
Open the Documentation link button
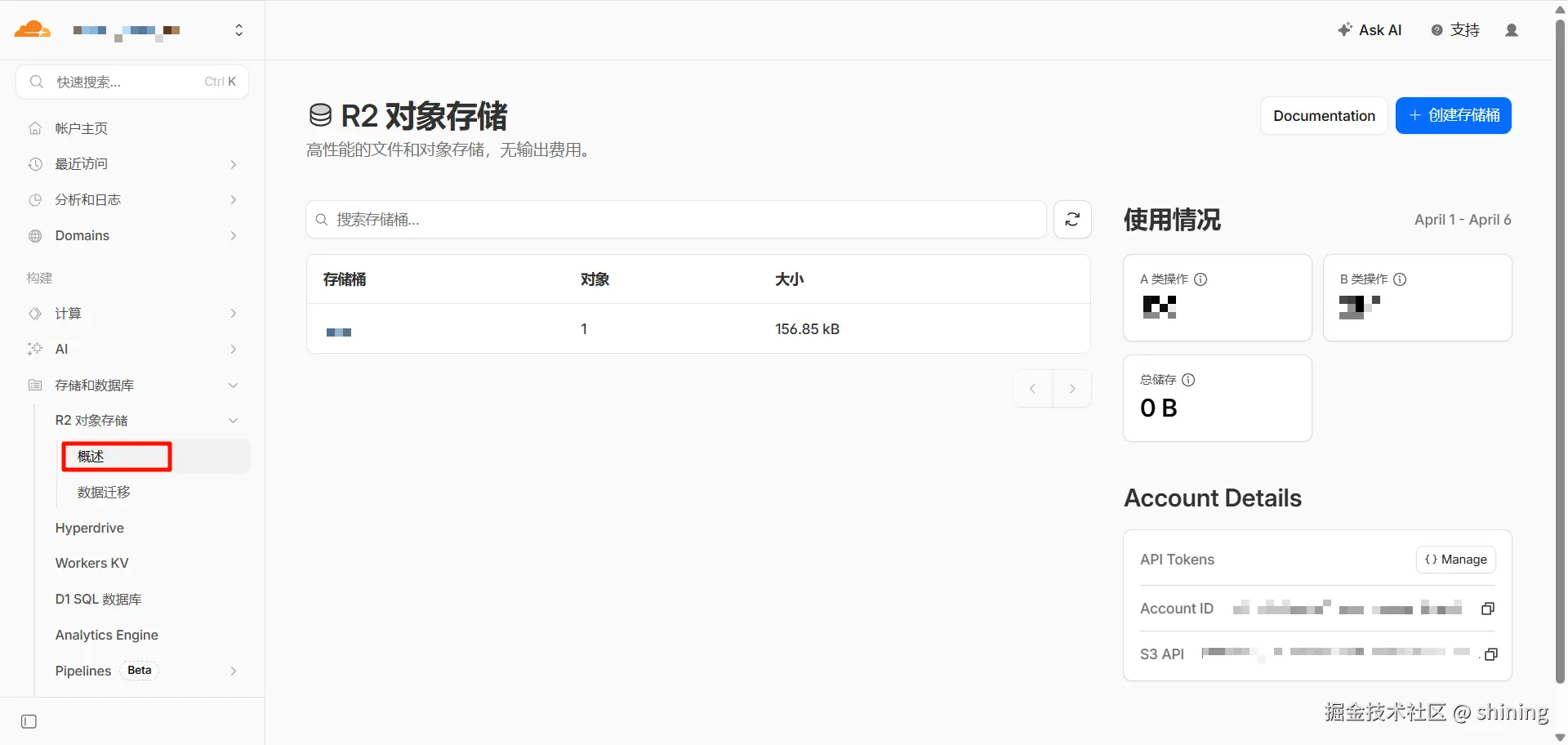point(1324,115)
